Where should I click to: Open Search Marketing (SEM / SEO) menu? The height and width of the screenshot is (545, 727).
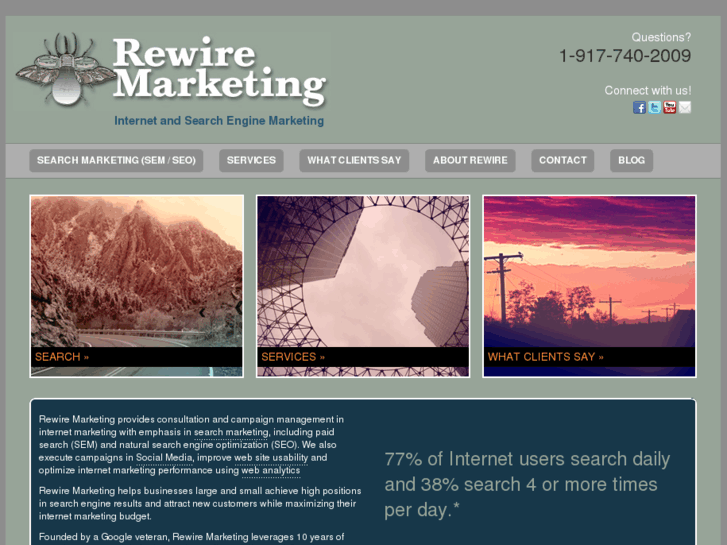coord(116,160)
